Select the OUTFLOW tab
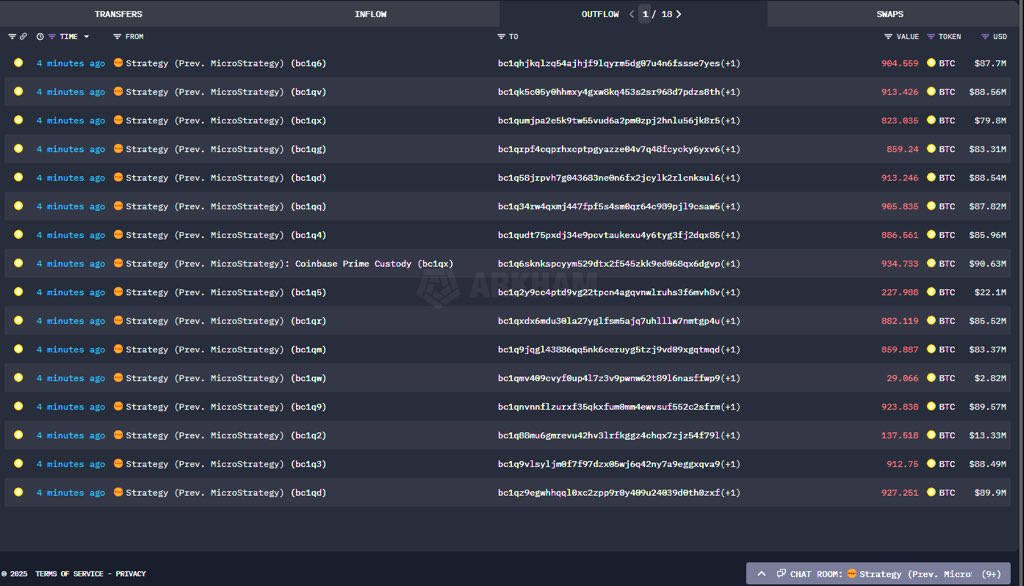This screenshot has width=1024, height=586. (x=600, y=14)
